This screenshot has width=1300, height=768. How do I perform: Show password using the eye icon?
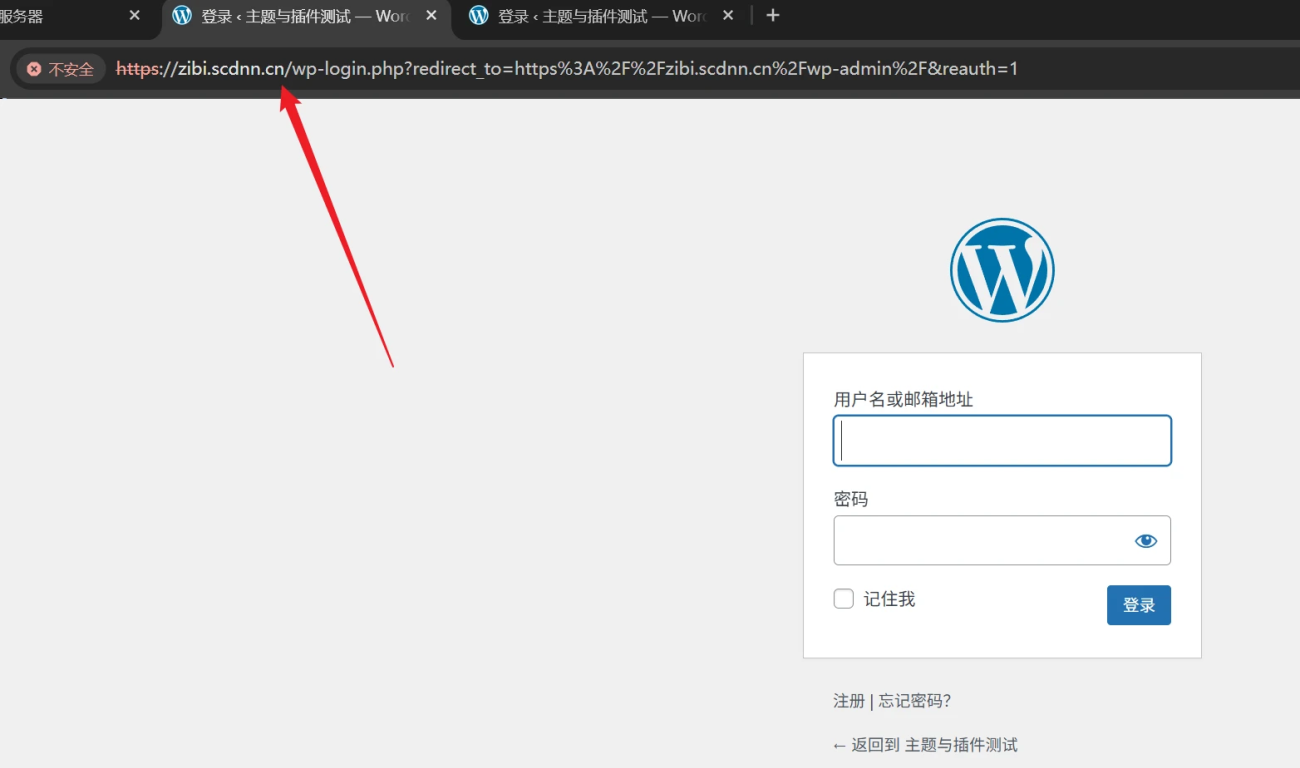(x=1145, y=541)
